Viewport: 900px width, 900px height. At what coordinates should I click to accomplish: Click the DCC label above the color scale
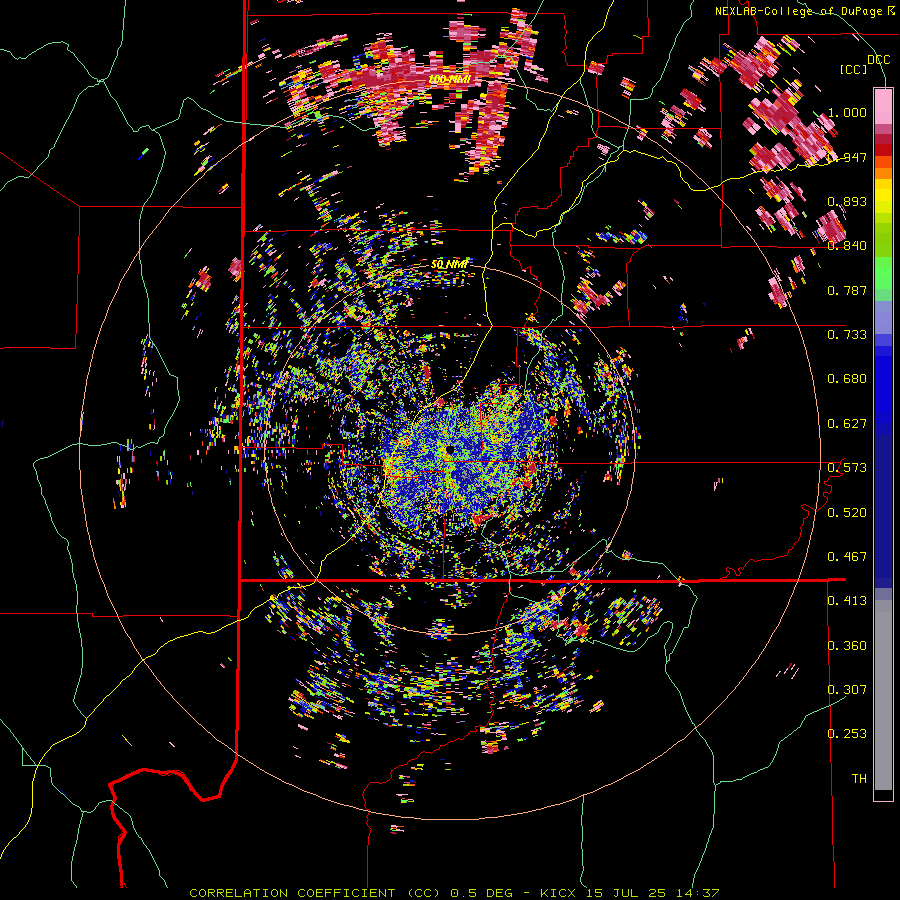coord(878,60)
